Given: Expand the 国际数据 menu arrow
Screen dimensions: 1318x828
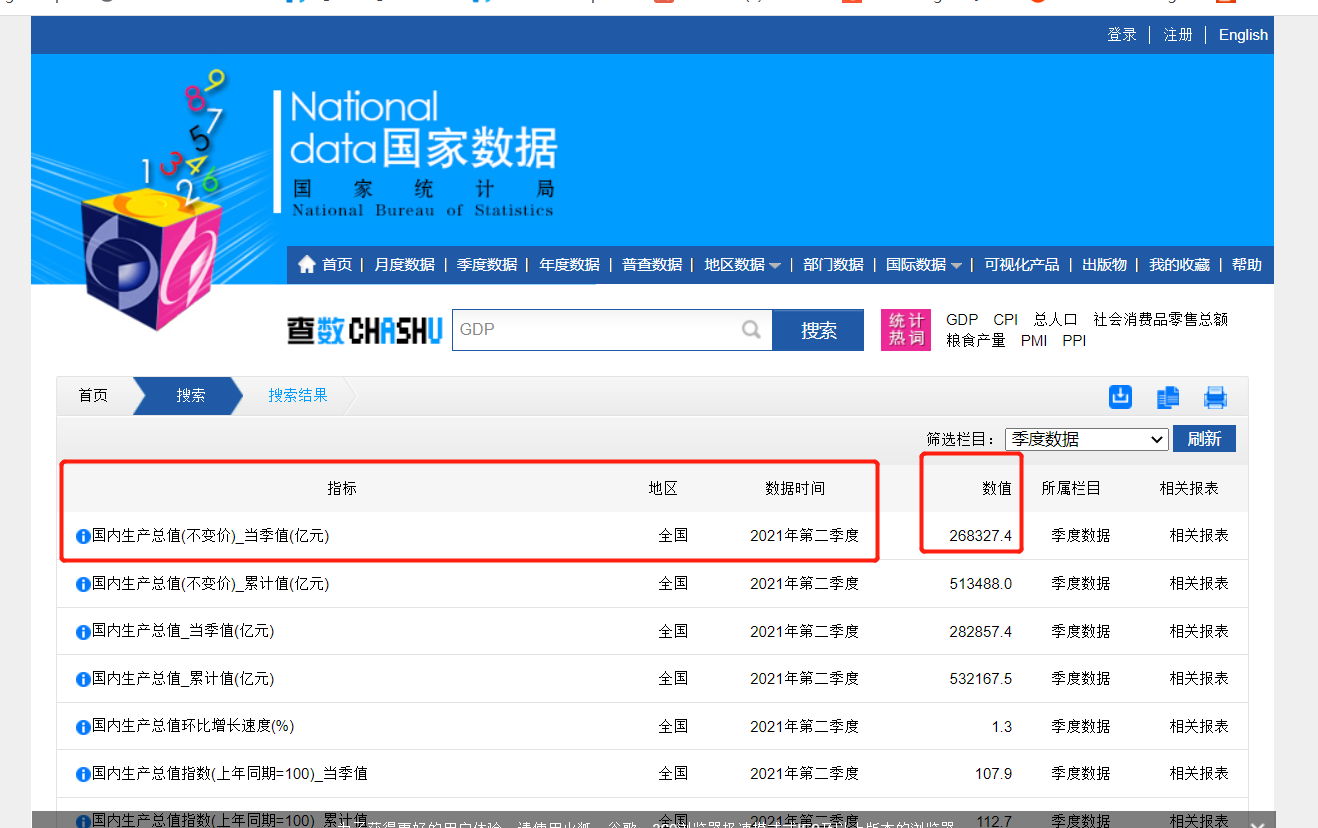Looking at the screenshot, I should pos(956,266).
